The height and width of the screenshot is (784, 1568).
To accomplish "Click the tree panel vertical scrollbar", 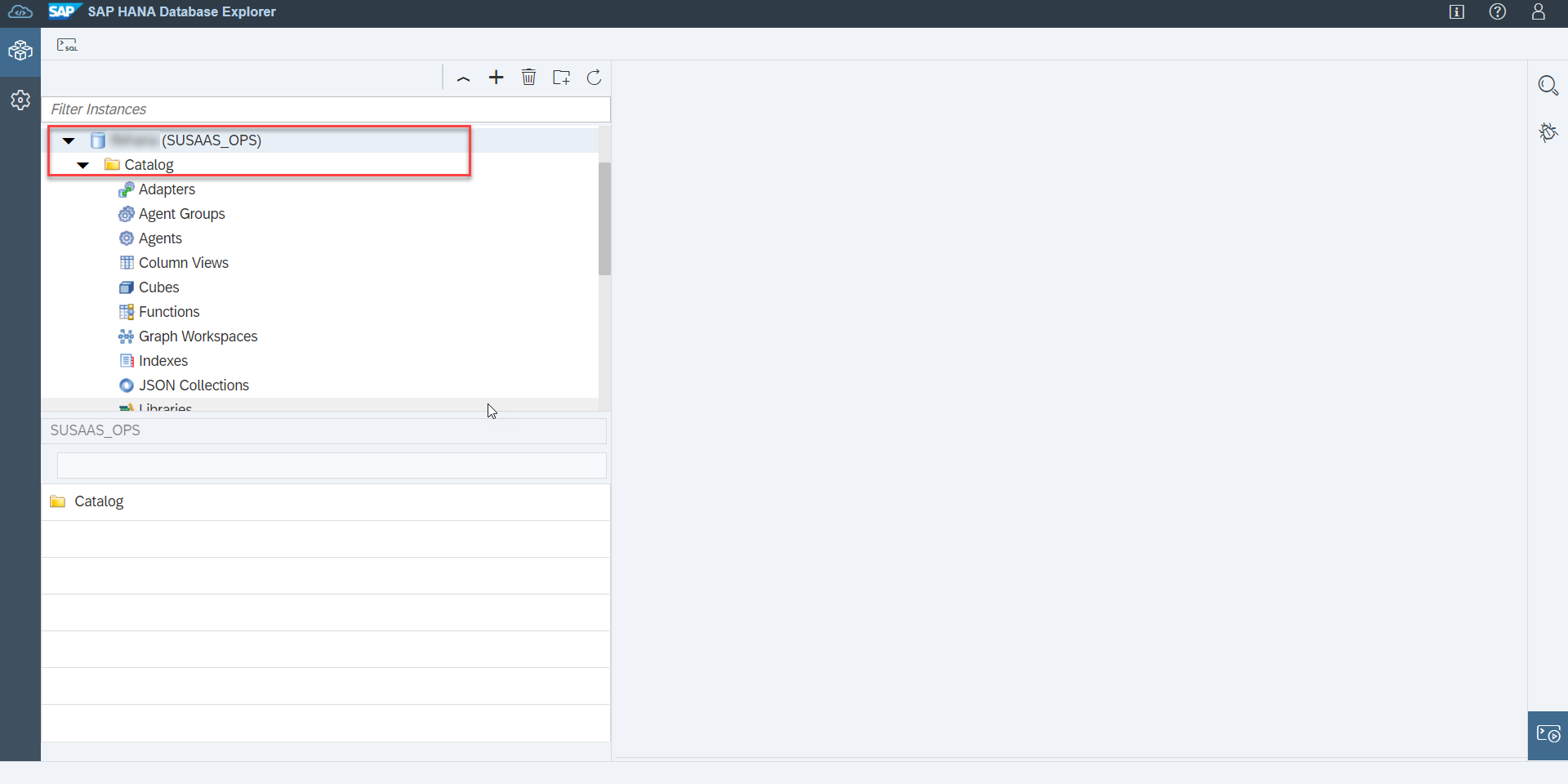I will 604,218.
